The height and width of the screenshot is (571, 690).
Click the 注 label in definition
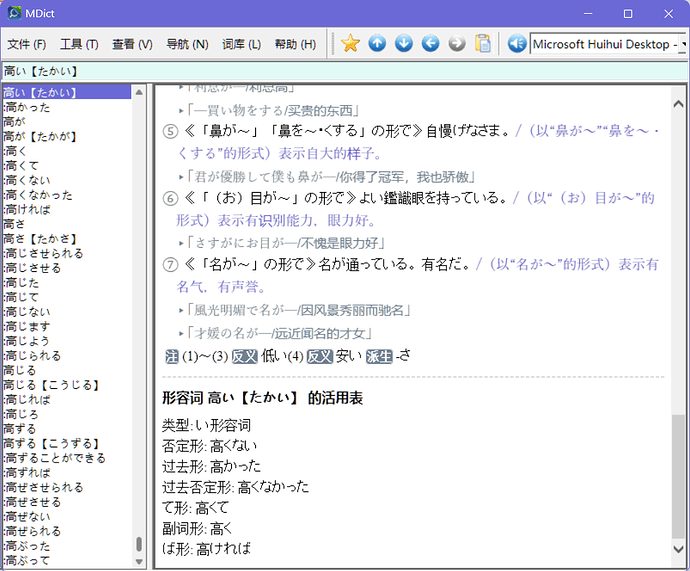pyautogui.click(x=172, y=356)
